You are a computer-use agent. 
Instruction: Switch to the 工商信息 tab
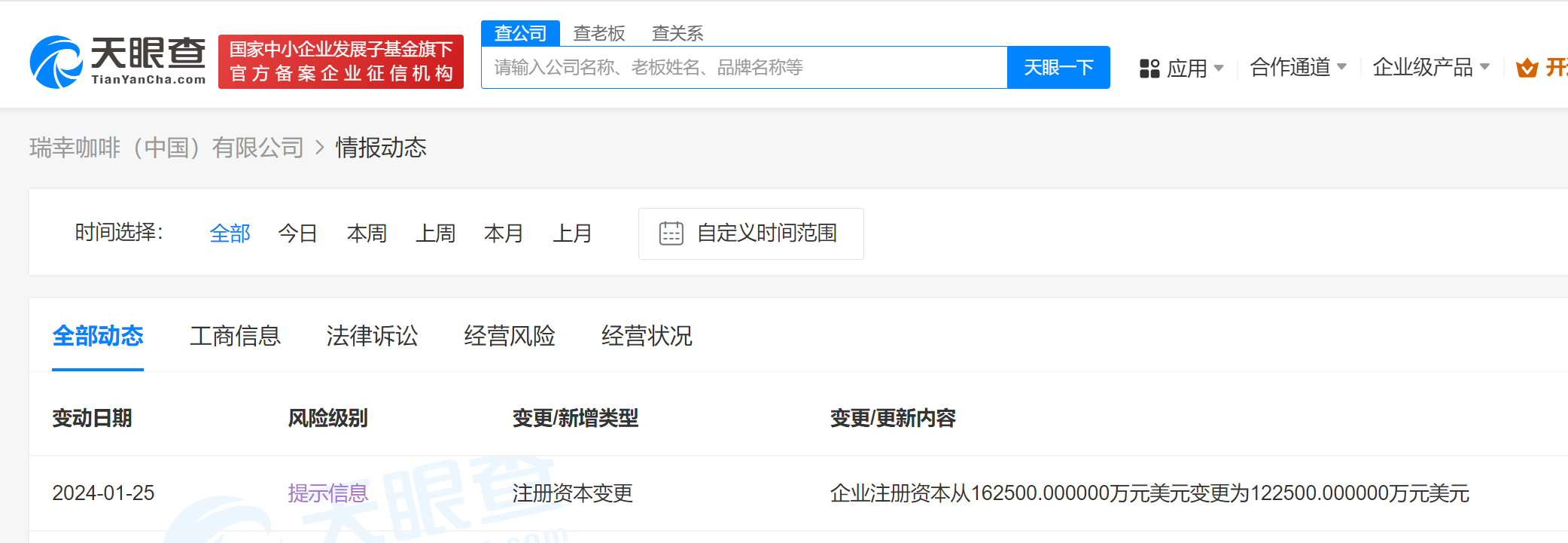[x=235, y=336]
